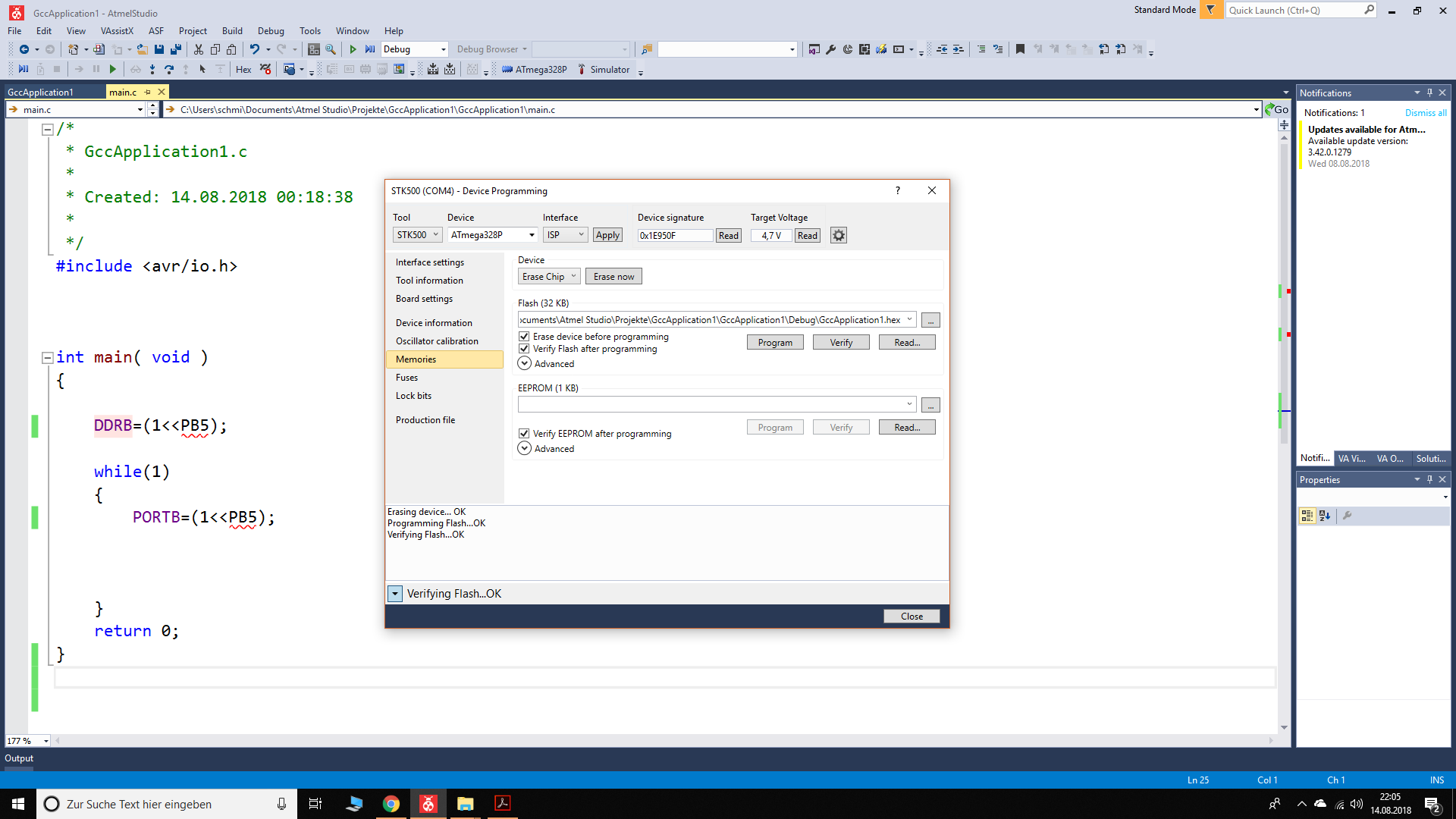Viewport: 1456px width, 819px height.
Task: Open the Device dropdown showing ATmega328P
Action: click(x=493, y=235)
